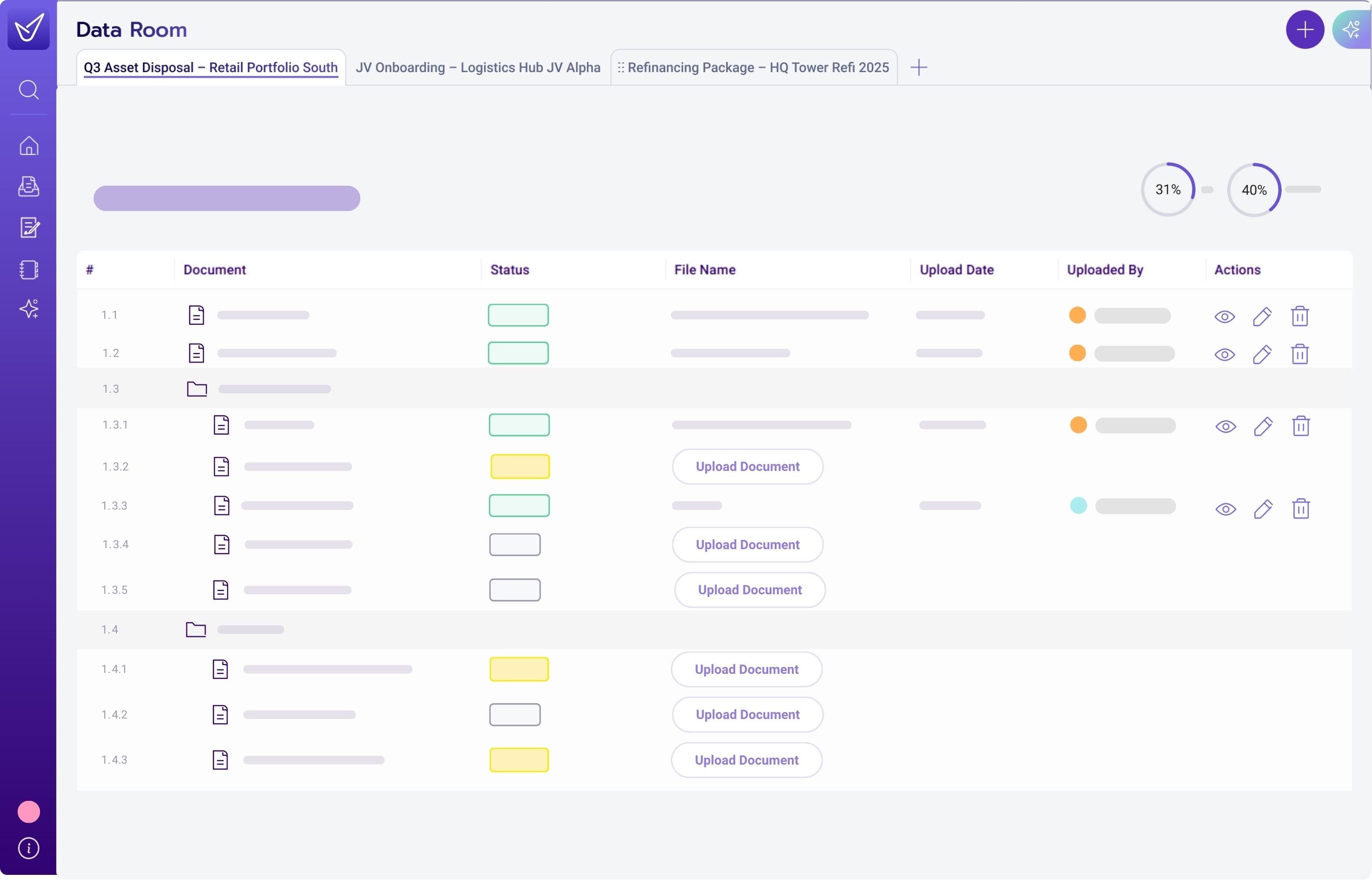Viewport: 1372px width, 880px height.
Task: Click row number 1.4.3
Action: point(115,760)
